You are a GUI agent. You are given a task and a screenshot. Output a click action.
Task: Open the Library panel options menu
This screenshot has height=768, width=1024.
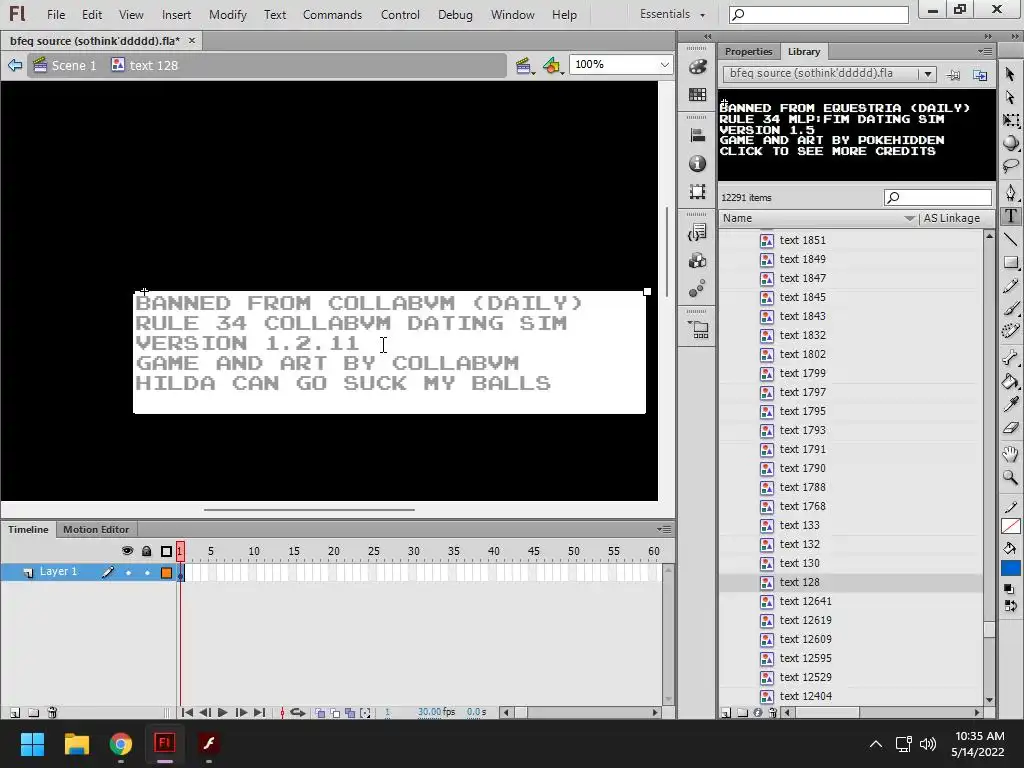click(985, 51)
